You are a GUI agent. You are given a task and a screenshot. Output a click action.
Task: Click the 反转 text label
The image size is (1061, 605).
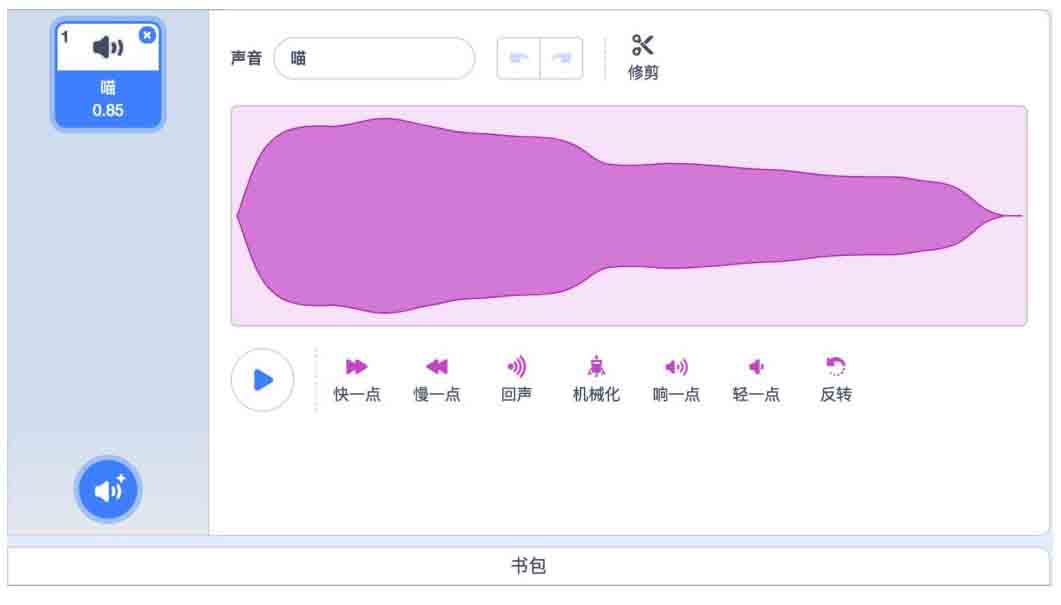tap(836, 395)
